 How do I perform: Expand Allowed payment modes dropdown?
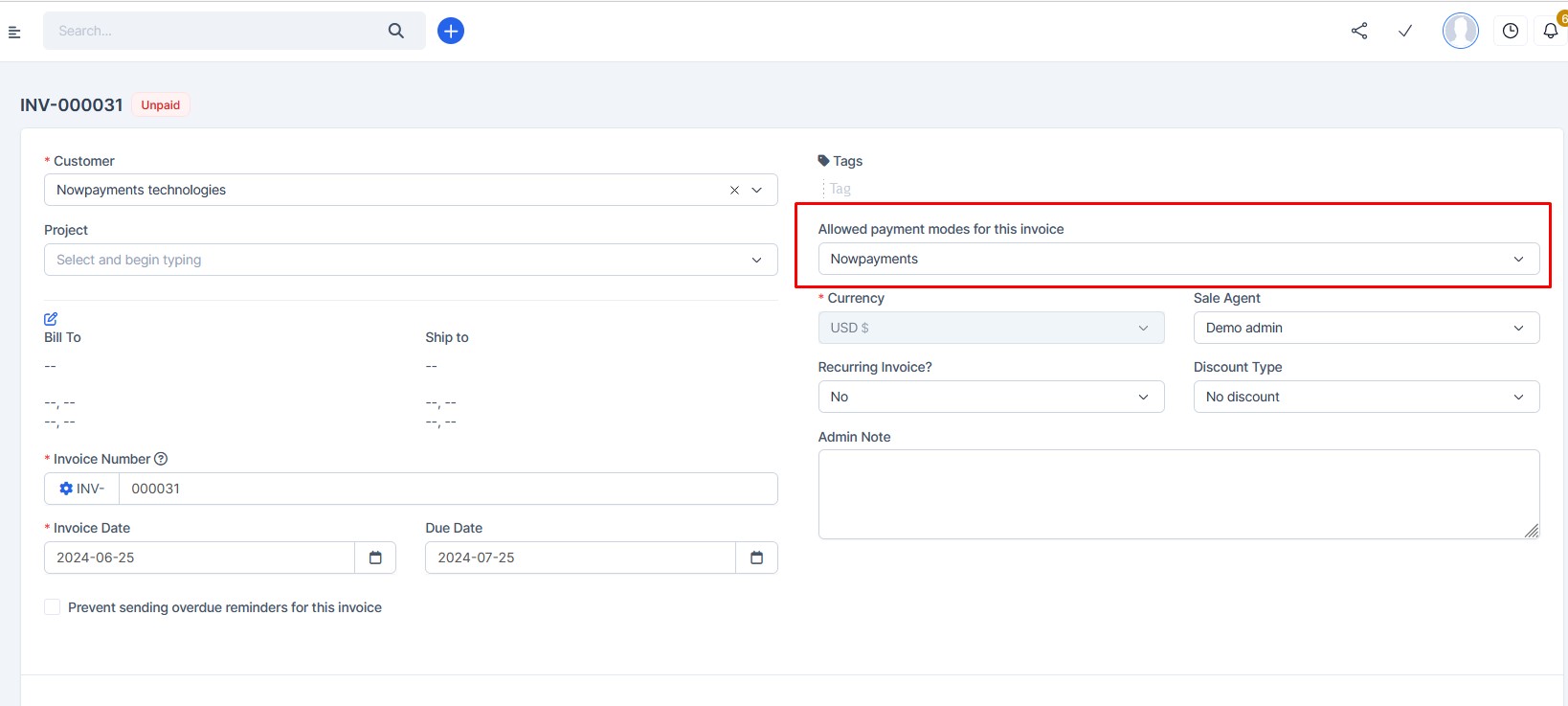(1178, 259)
